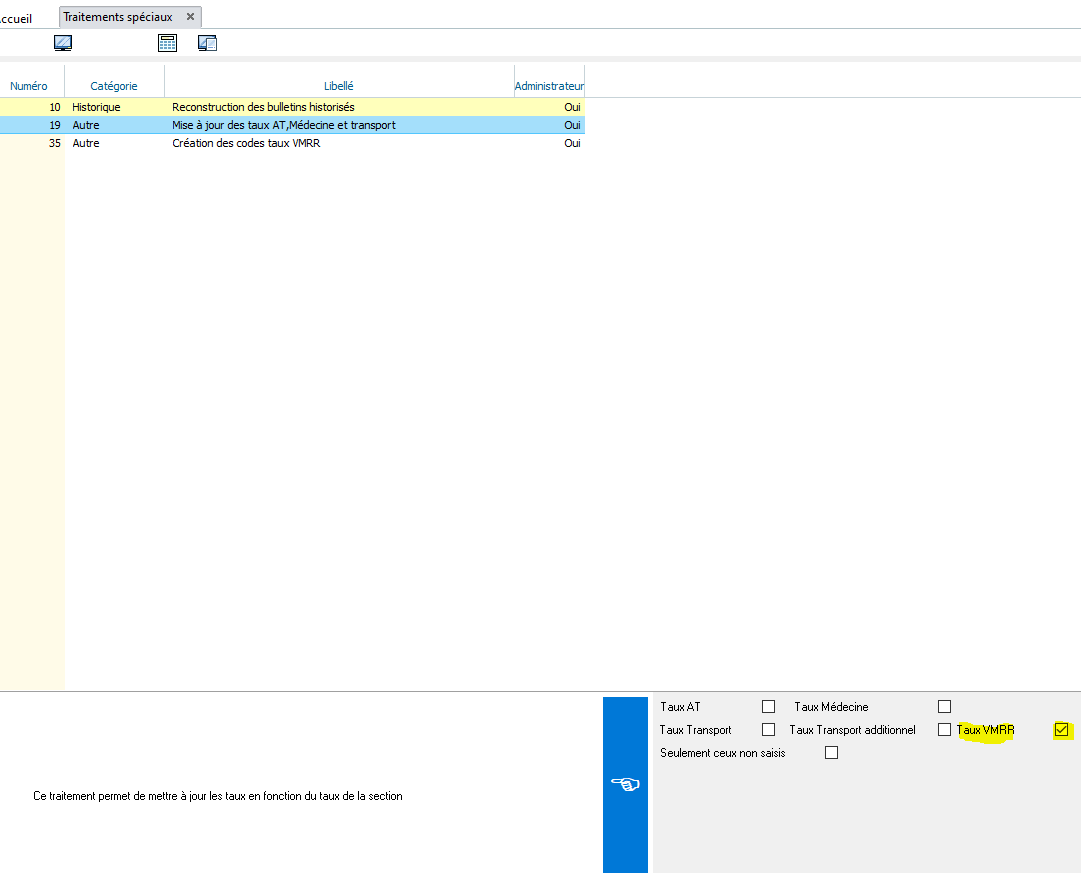
Task: Check the Taux Médecine checkbox
Action: pyautogui.click(x=944, y=707)
